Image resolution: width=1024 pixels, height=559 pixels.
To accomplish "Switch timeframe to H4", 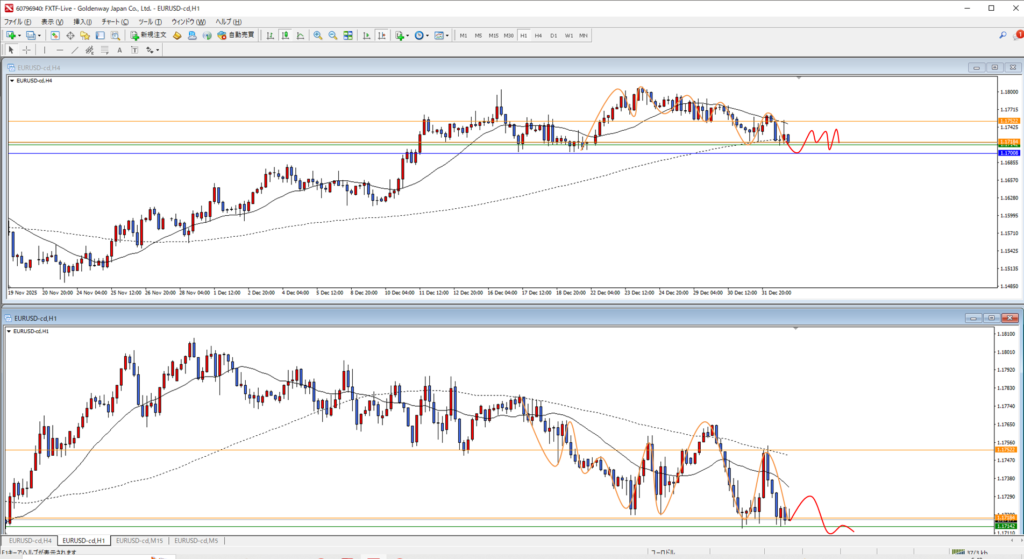I will point(538,35).
